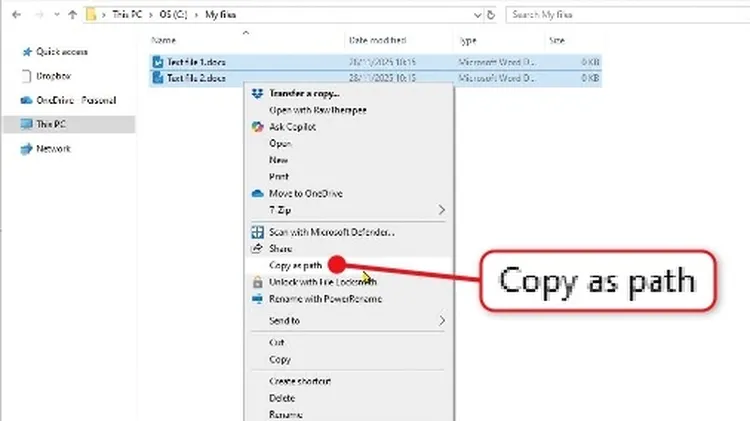Open the address bar history dropdown

pos(475,15)
